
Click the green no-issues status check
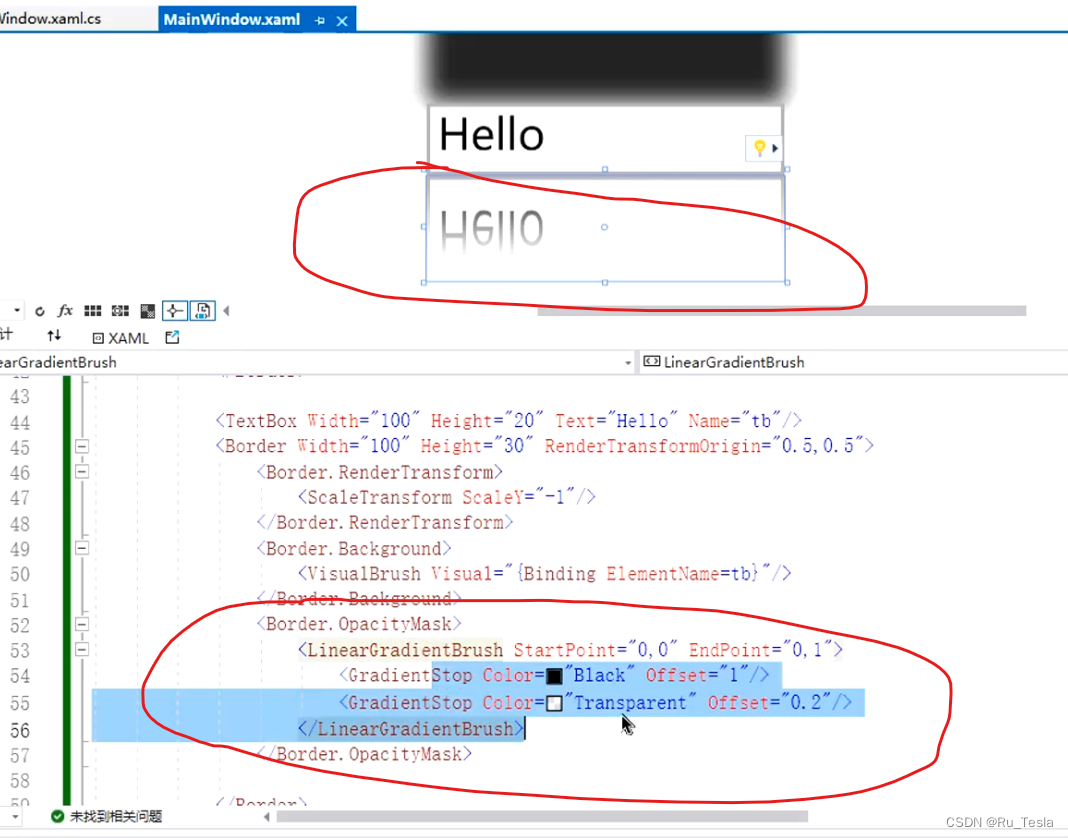tap(58, 816)
